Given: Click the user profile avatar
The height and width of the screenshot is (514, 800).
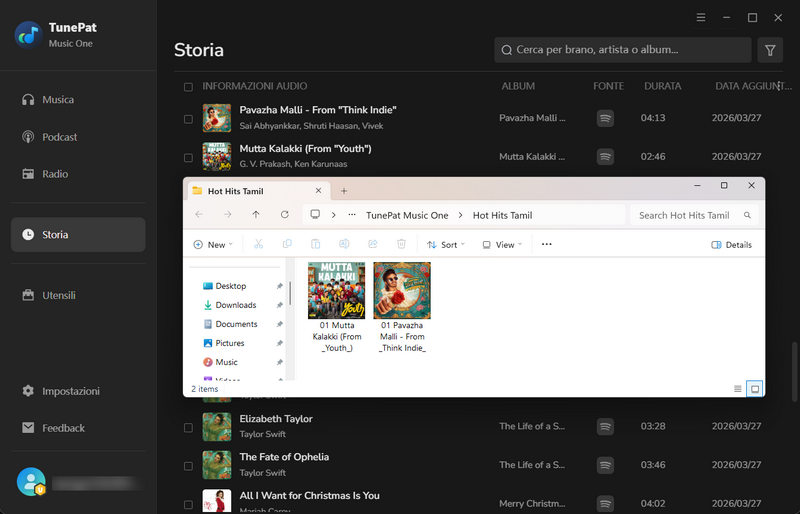Looking at the screenshot, I should point(31,481).
